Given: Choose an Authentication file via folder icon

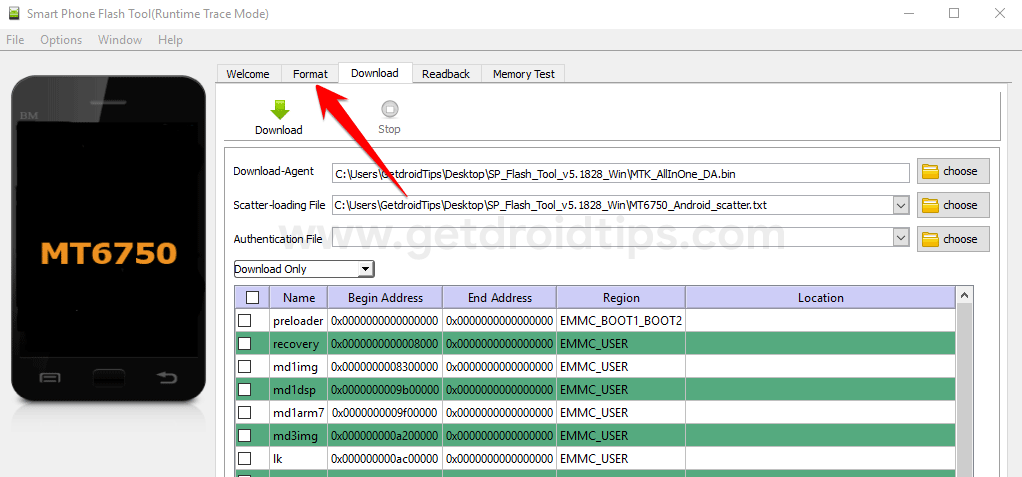Looking at the screenshot, I should point(930,239).
